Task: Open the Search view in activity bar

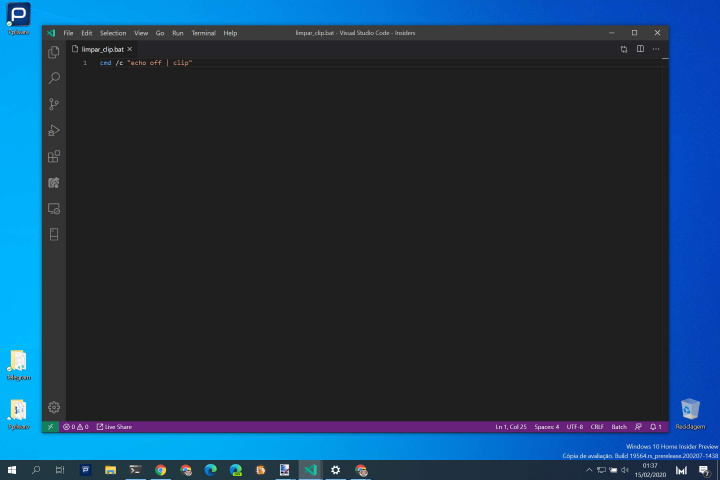Action: tap(54, 78)
